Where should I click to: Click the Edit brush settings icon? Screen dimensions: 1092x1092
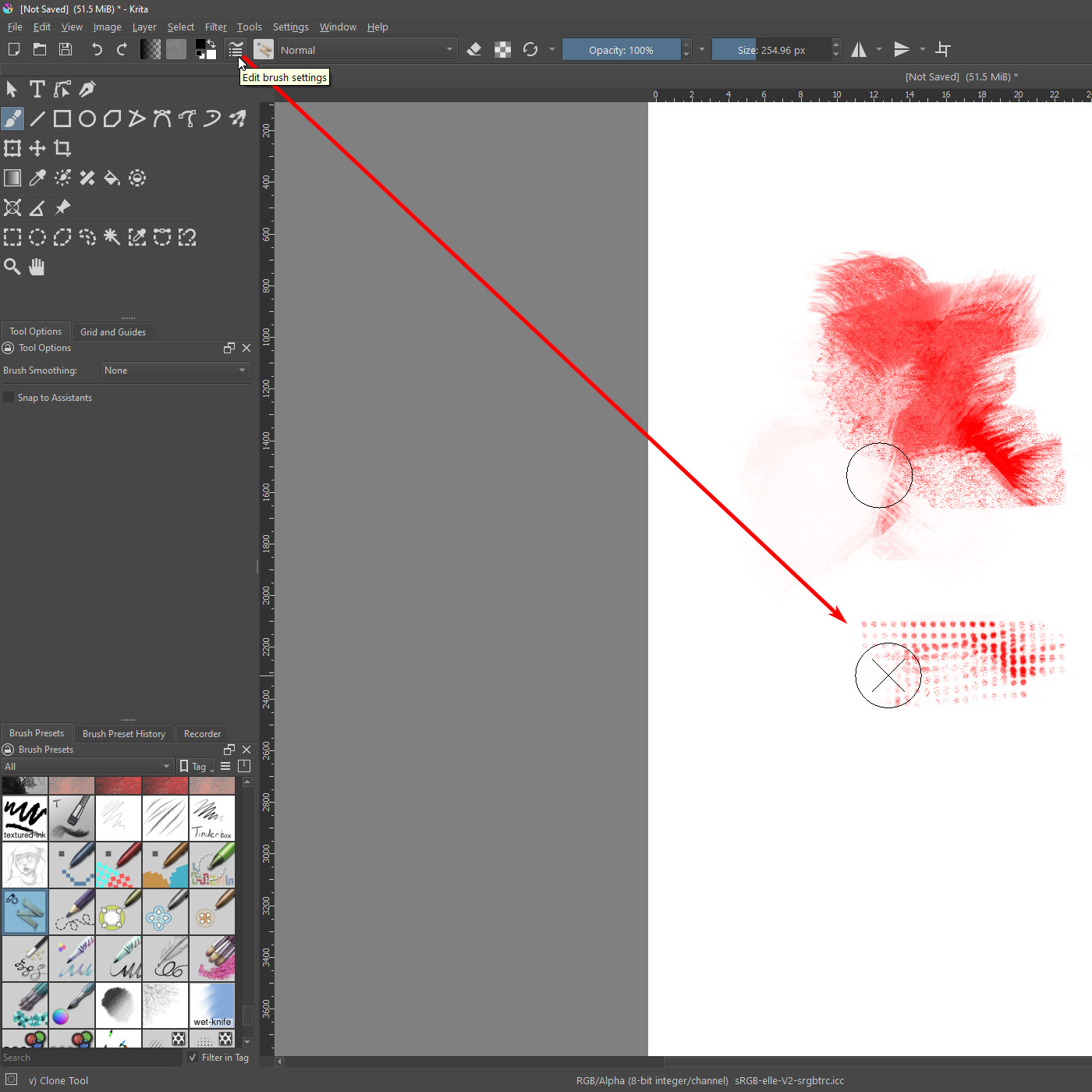coord(235,50)
